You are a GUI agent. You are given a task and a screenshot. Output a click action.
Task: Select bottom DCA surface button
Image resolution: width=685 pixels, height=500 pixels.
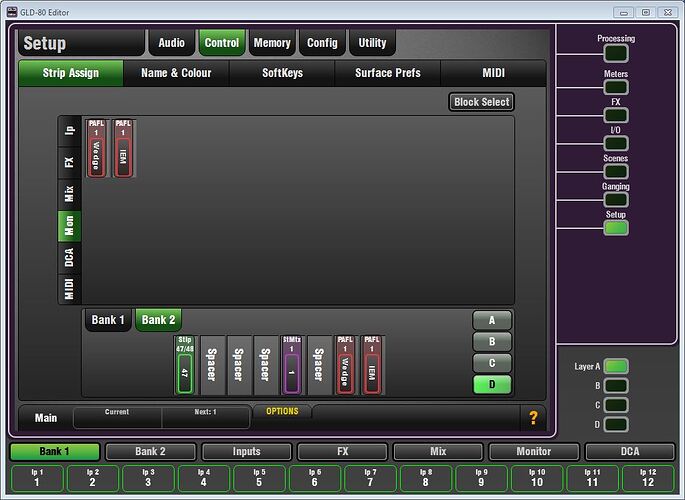(x=630, y=452)
